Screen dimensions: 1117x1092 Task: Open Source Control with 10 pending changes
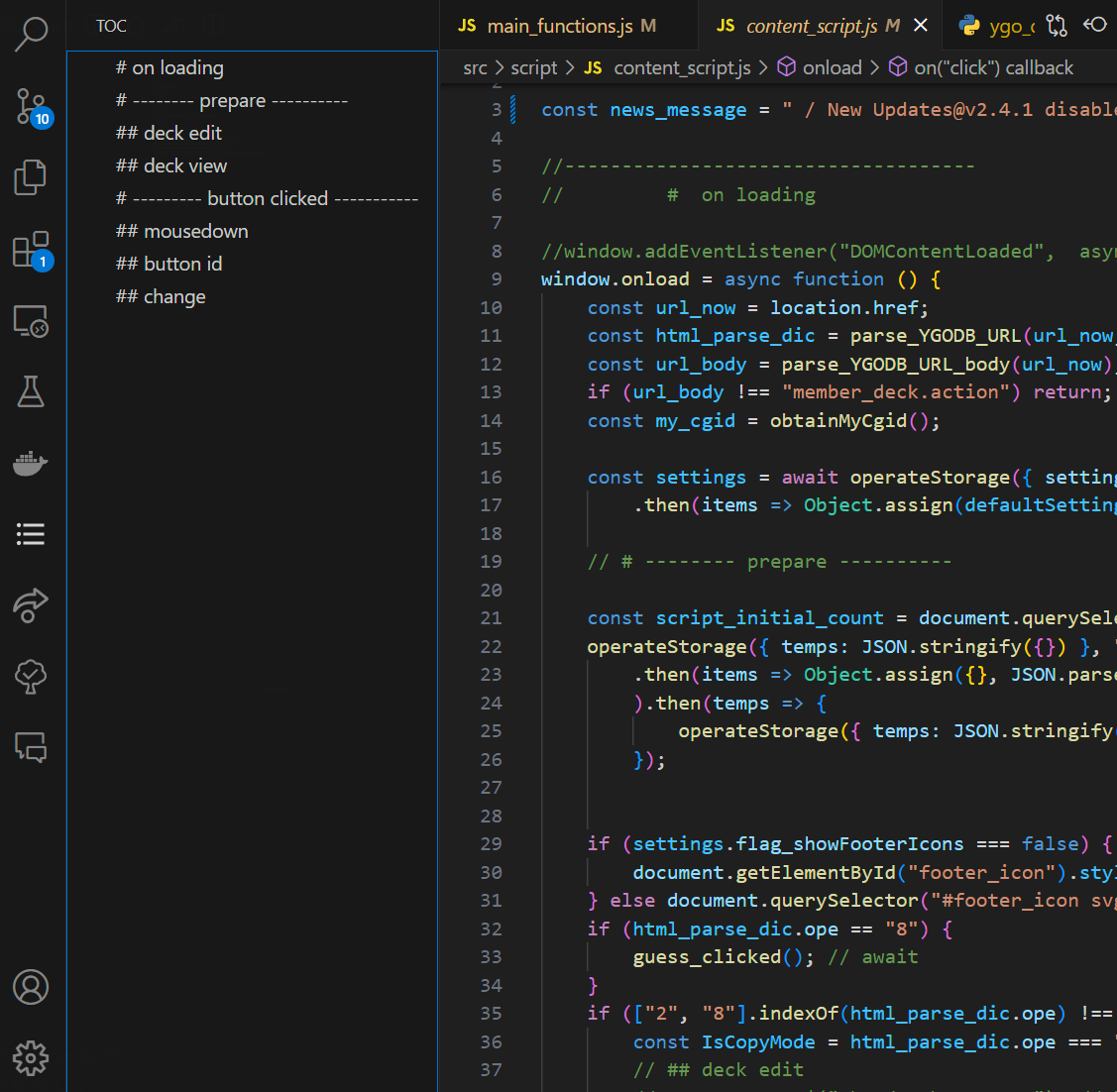(31, 106)
